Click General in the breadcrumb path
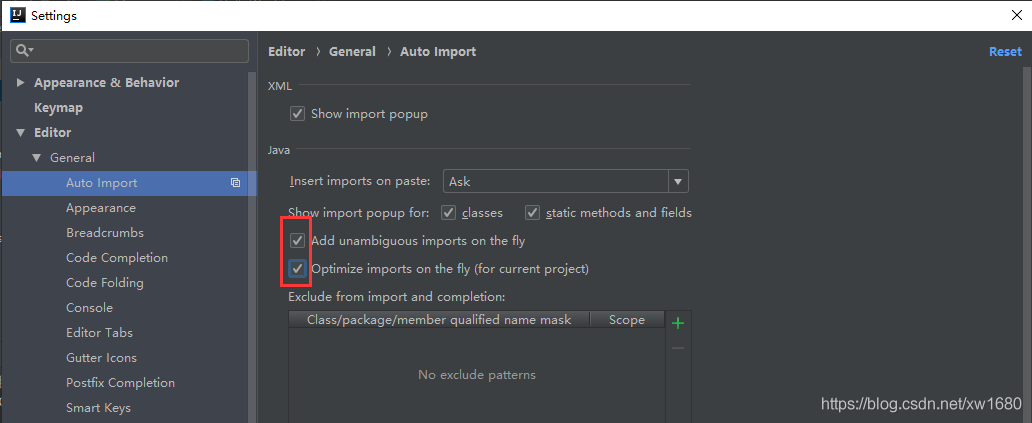The width and height of the screenshot is (1032, 423). 352,51
